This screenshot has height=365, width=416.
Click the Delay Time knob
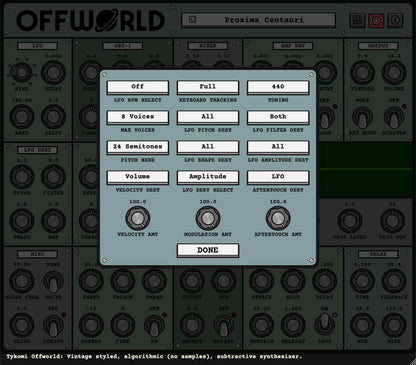(x=362, y=281)
